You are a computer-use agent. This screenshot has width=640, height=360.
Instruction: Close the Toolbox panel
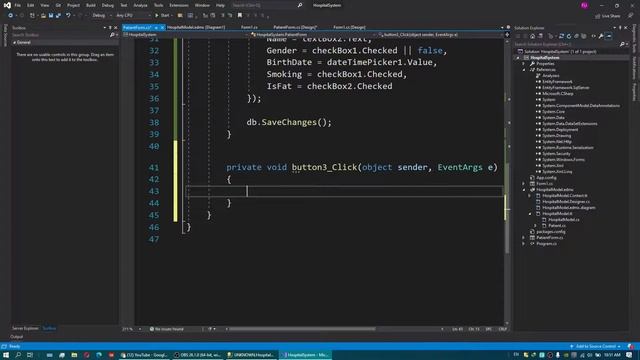click(x=116, y=28)
